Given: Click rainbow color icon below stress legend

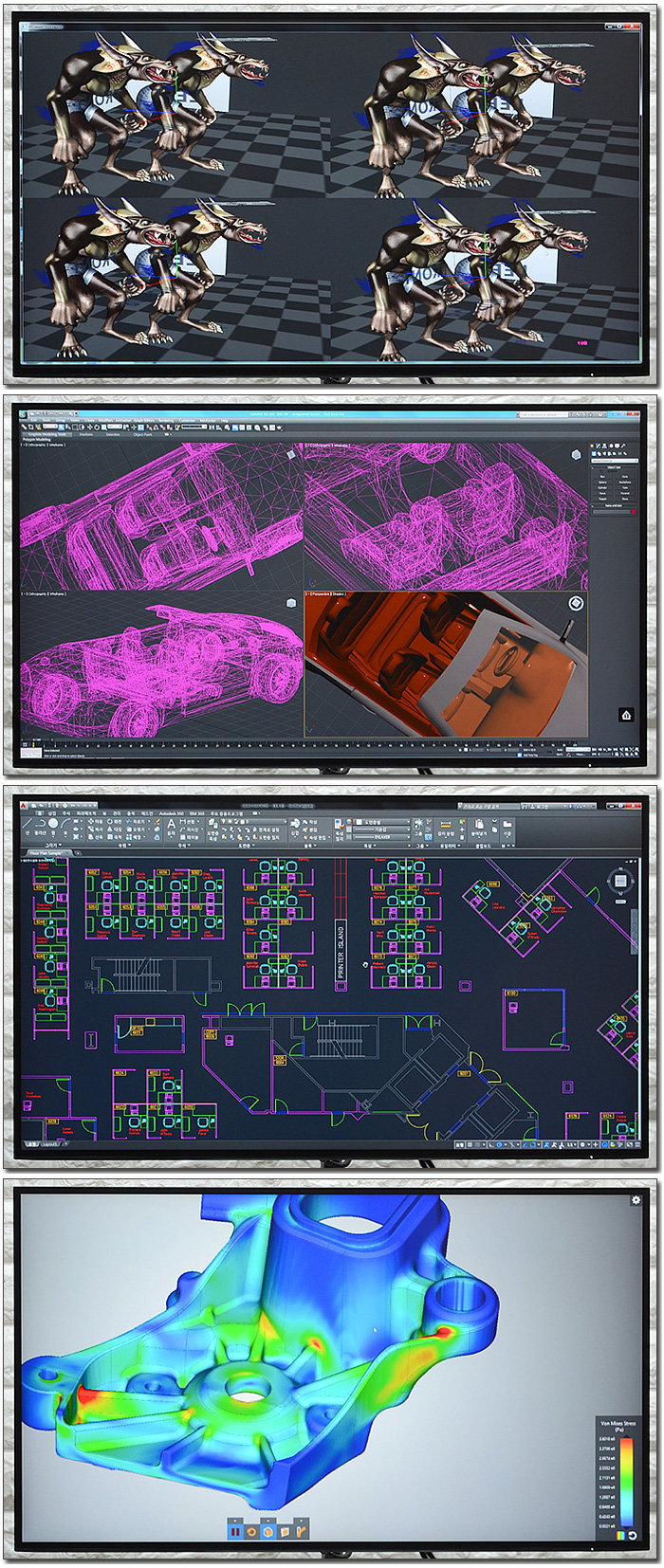Looking at the screenshot, I should (620, 1536).
